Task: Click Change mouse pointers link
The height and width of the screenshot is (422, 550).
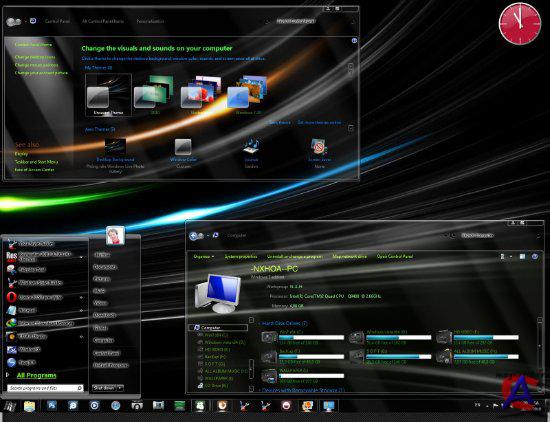Action: (36, 65)
